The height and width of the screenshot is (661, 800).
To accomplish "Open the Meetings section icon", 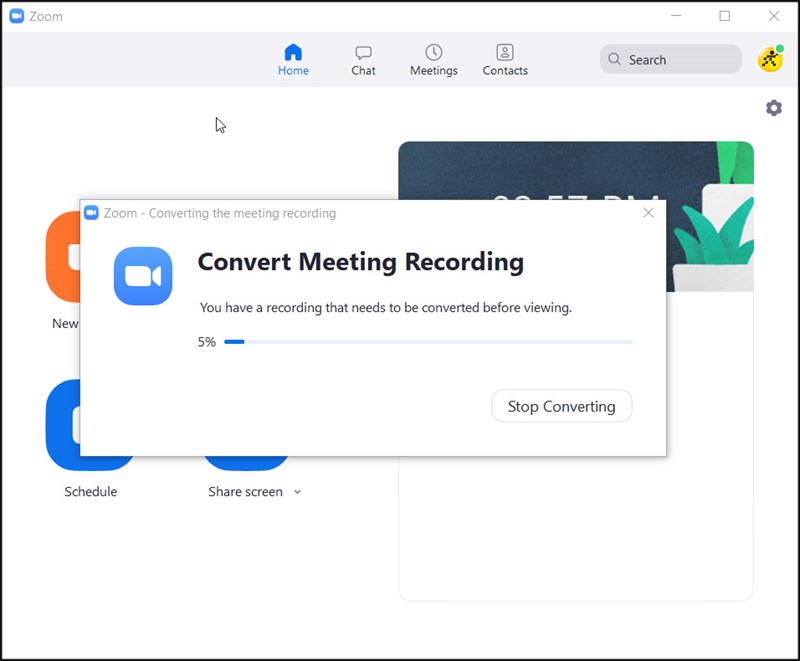I will (x=433, y=52).
